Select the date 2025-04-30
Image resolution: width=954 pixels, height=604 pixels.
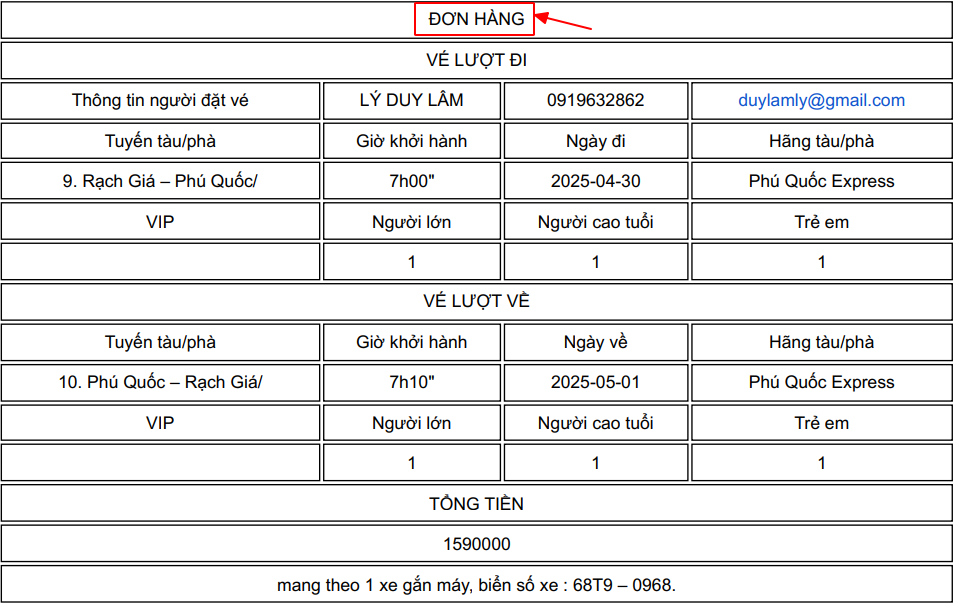click(x=595, y=181)
